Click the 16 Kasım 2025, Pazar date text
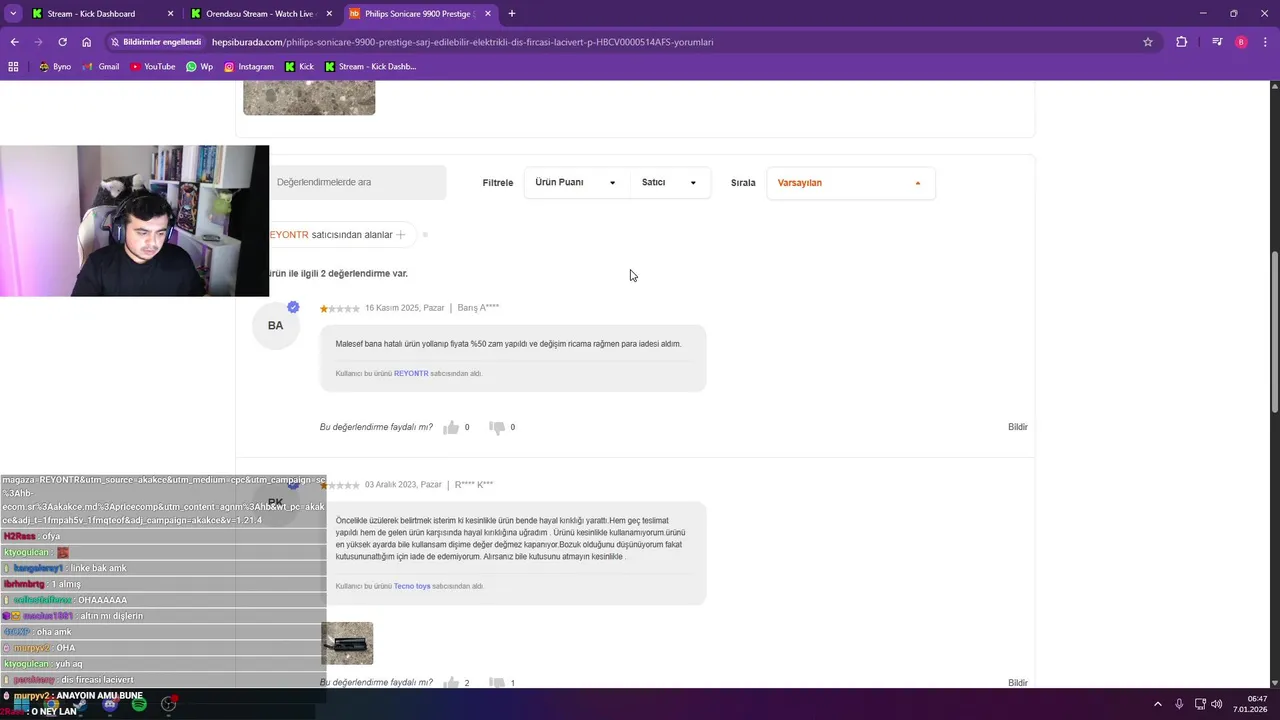Image resolution: width=1280 pixels, height=720 pixels. coord(405,308)
